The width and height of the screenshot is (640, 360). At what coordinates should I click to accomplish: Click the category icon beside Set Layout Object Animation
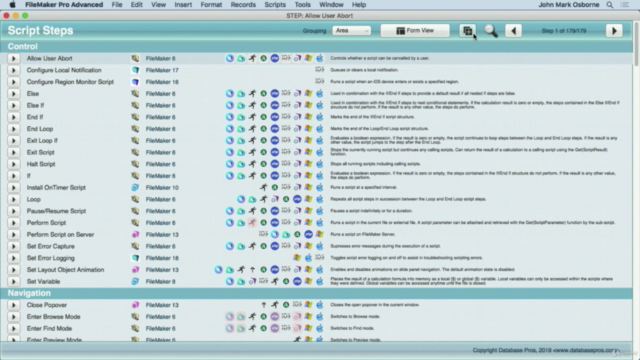(x=135, y=270)
